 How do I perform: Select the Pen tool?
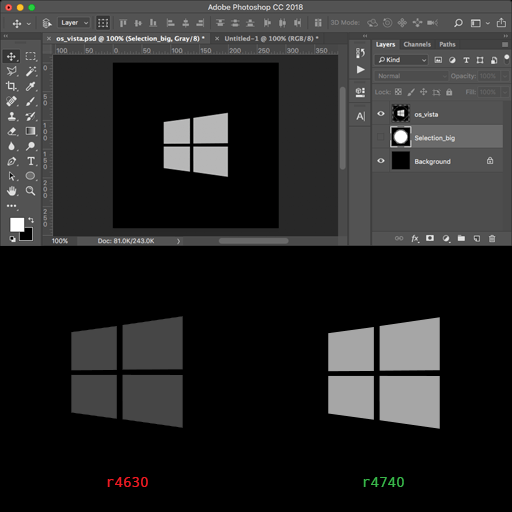click(11, 161)
